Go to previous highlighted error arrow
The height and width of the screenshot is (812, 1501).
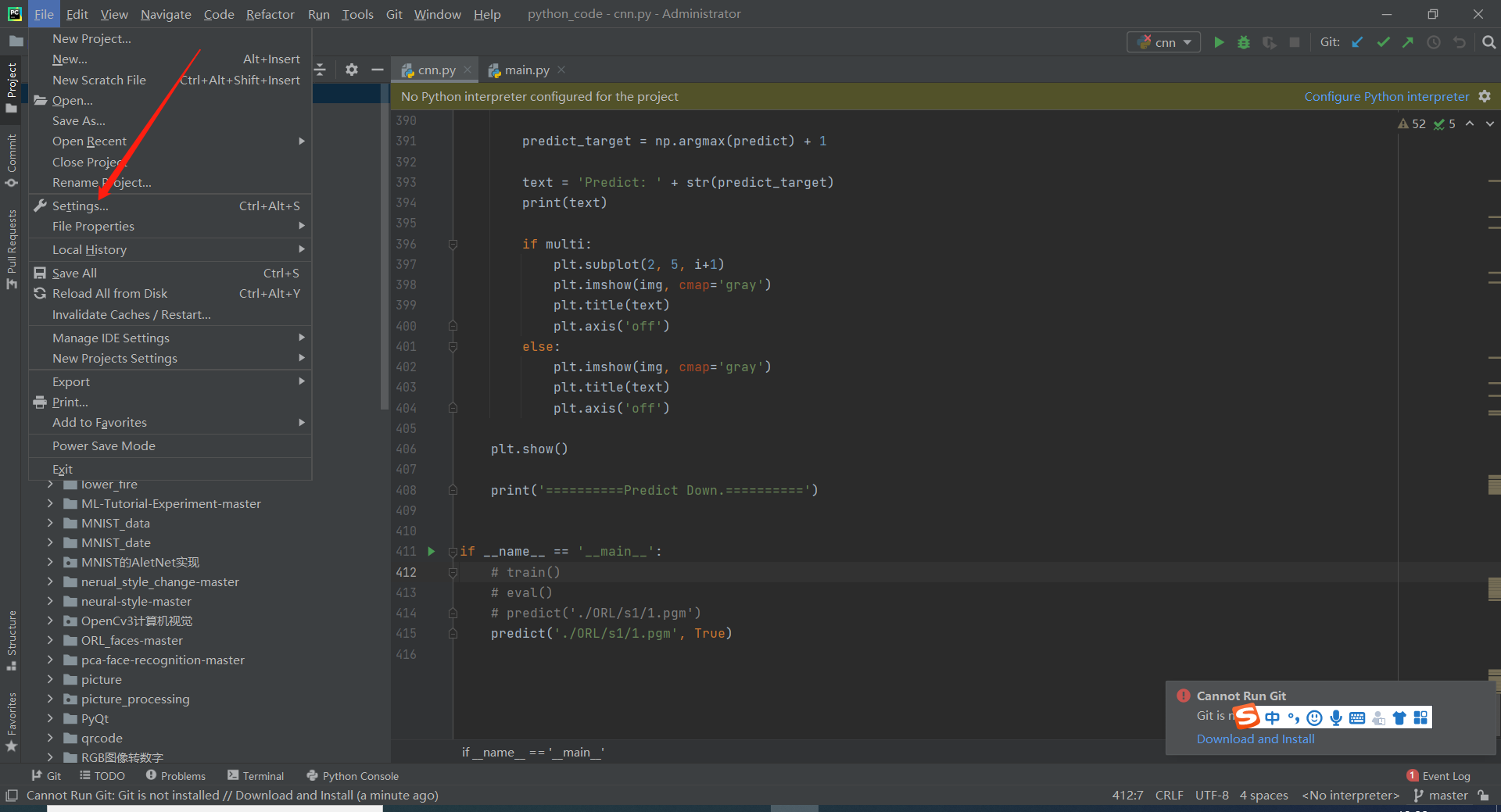[x=1470, y=123]
